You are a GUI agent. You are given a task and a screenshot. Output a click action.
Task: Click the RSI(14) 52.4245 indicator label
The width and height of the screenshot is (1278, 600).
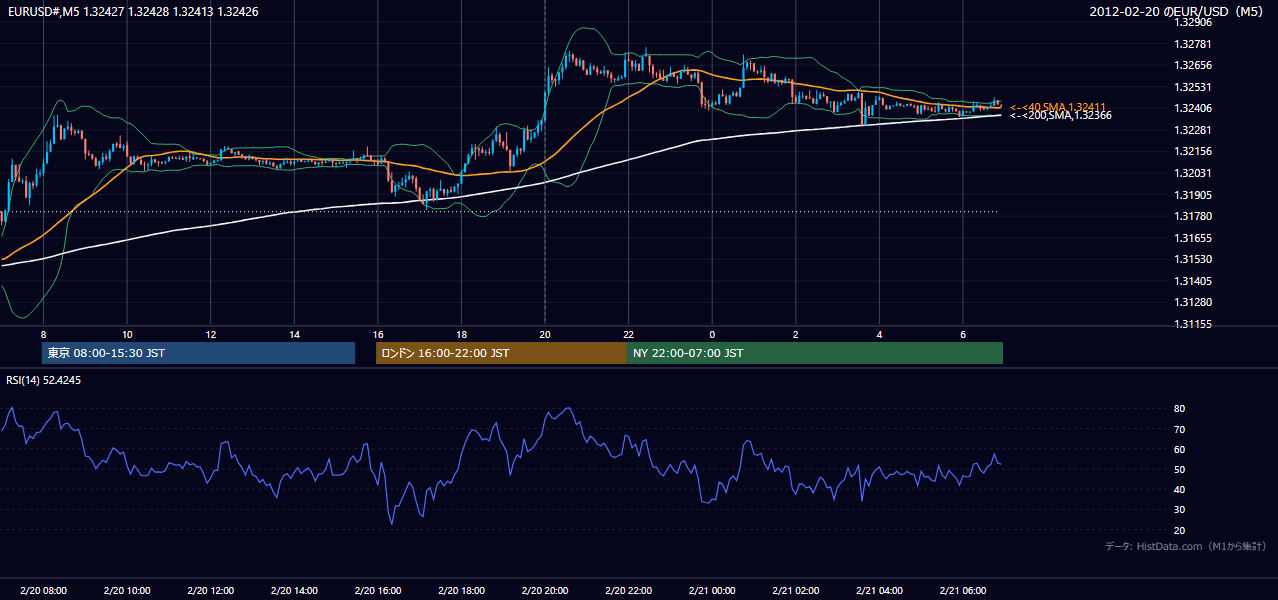[x=44, y=380]
